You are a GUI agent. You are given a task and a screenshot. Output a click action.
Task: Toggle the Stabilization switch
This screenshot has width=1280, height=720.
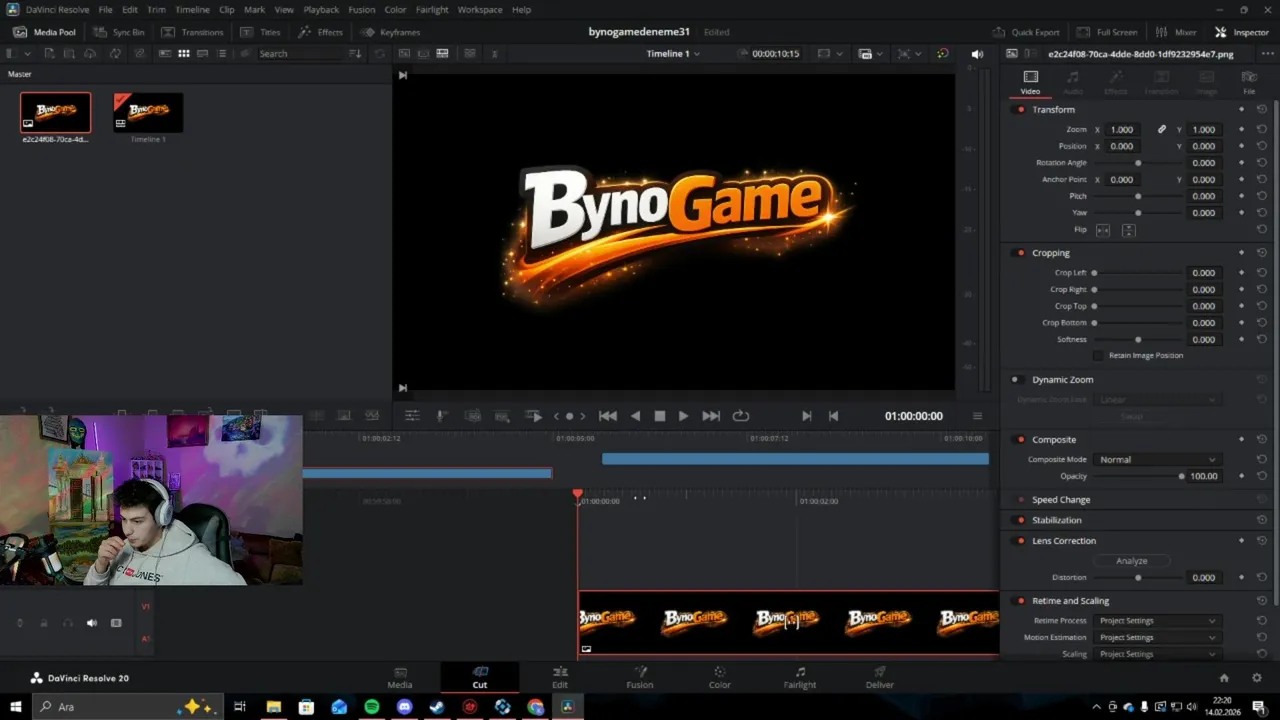click(x=1020, y=520)
